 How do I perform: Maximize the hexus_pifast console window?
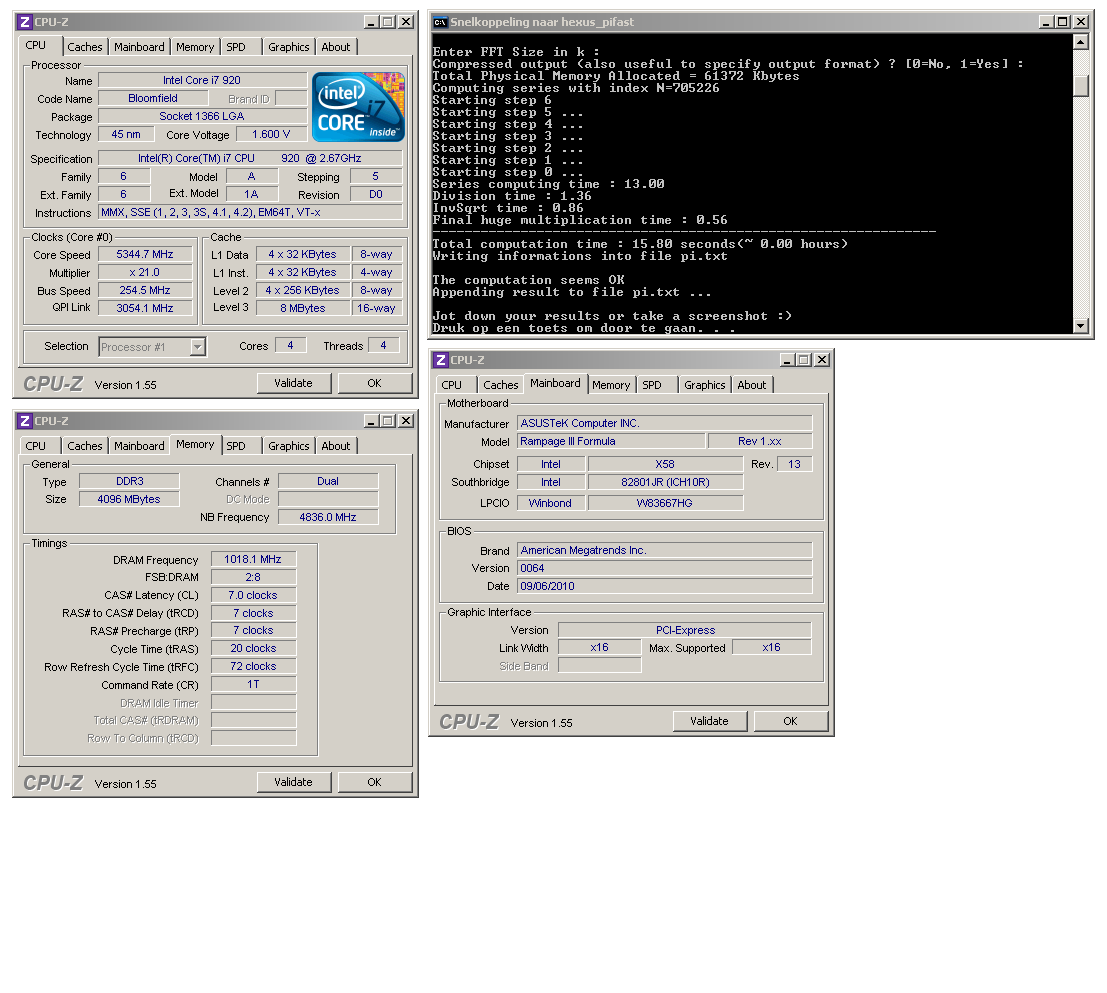(1062, 22)
